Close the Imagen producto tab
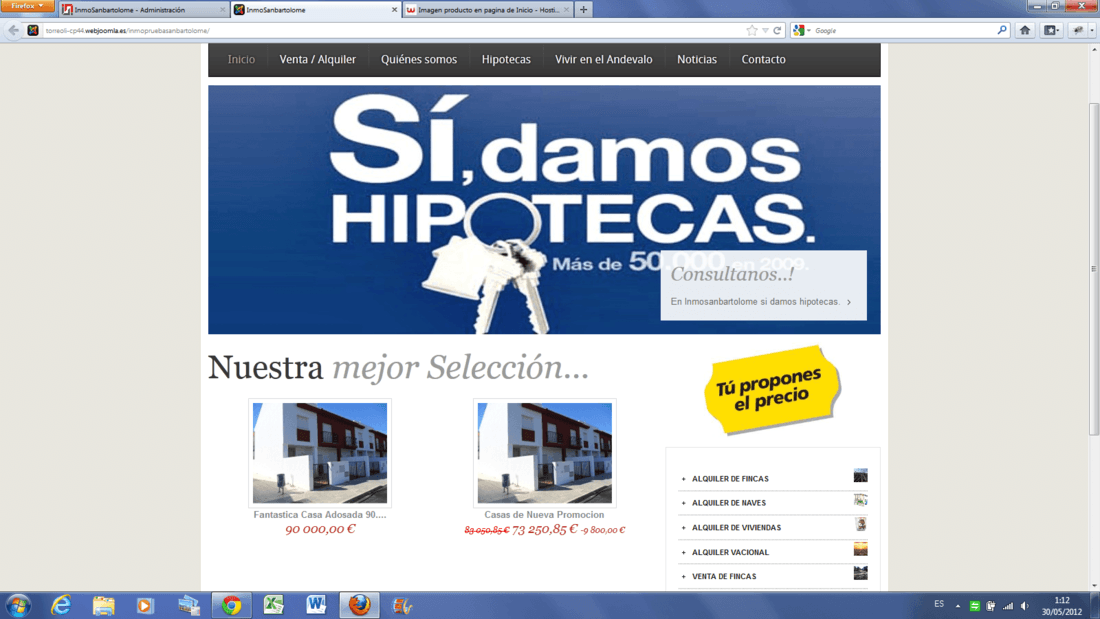The height and width of the screenshot is (619, 1100). pos(567,10)
